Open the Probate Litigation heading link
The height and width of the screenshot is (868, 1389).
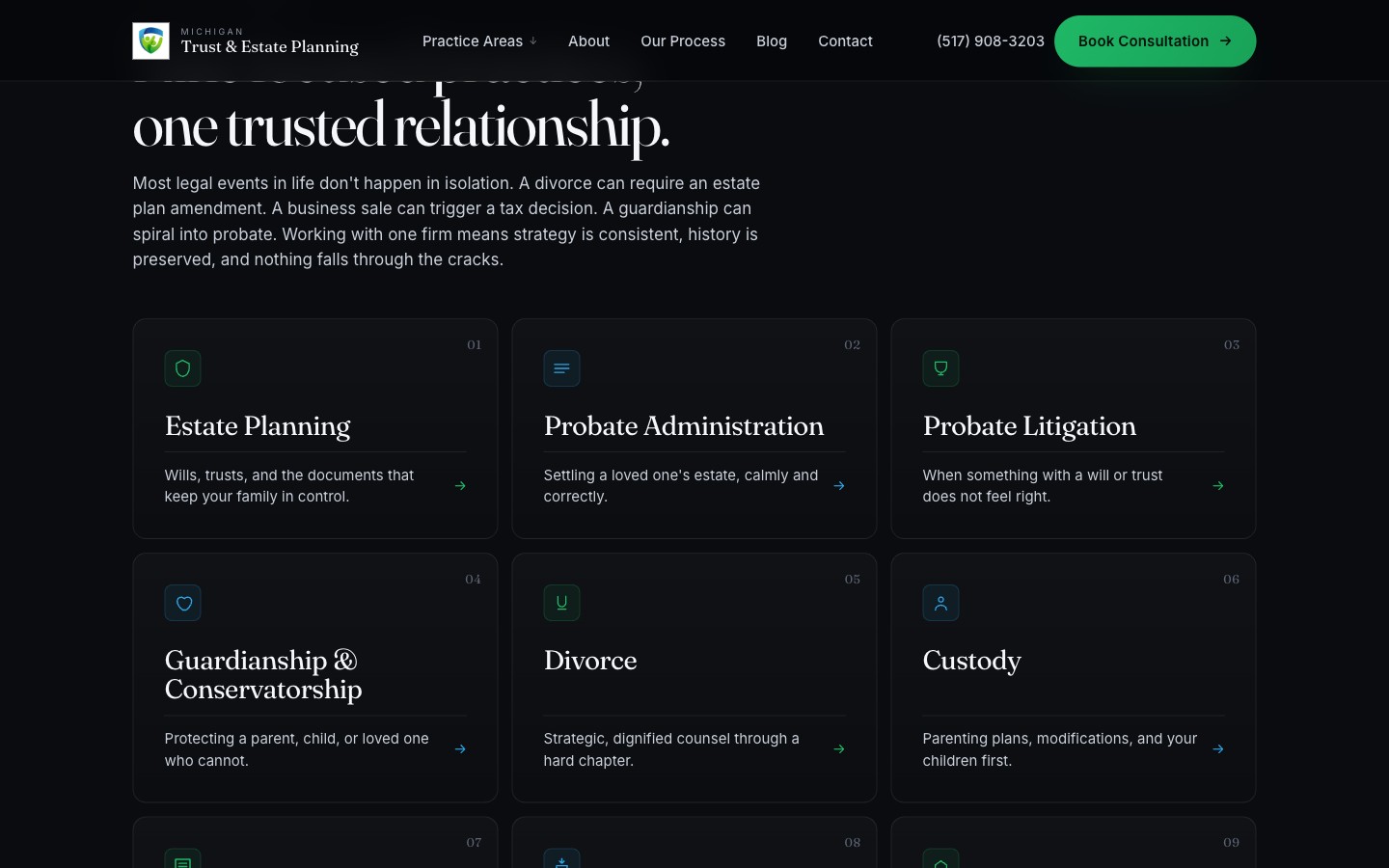click(1029, 426)
